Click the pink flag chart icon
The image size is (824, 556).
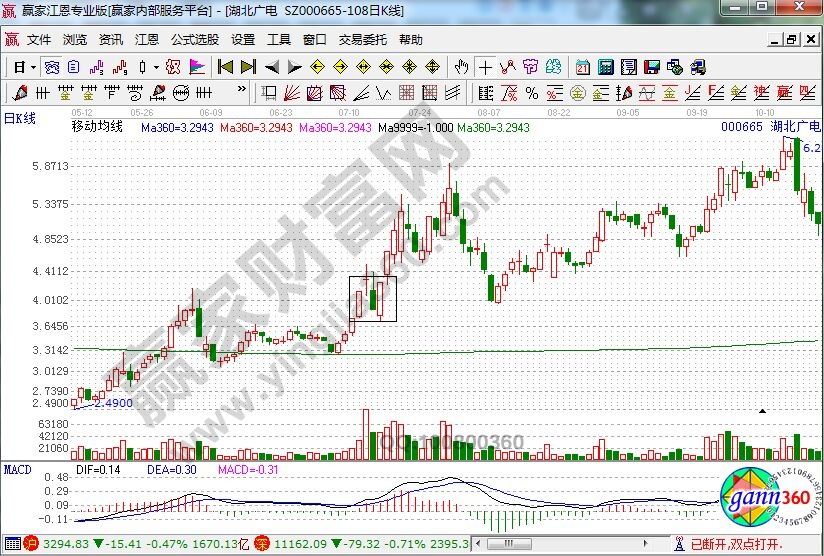197,67
